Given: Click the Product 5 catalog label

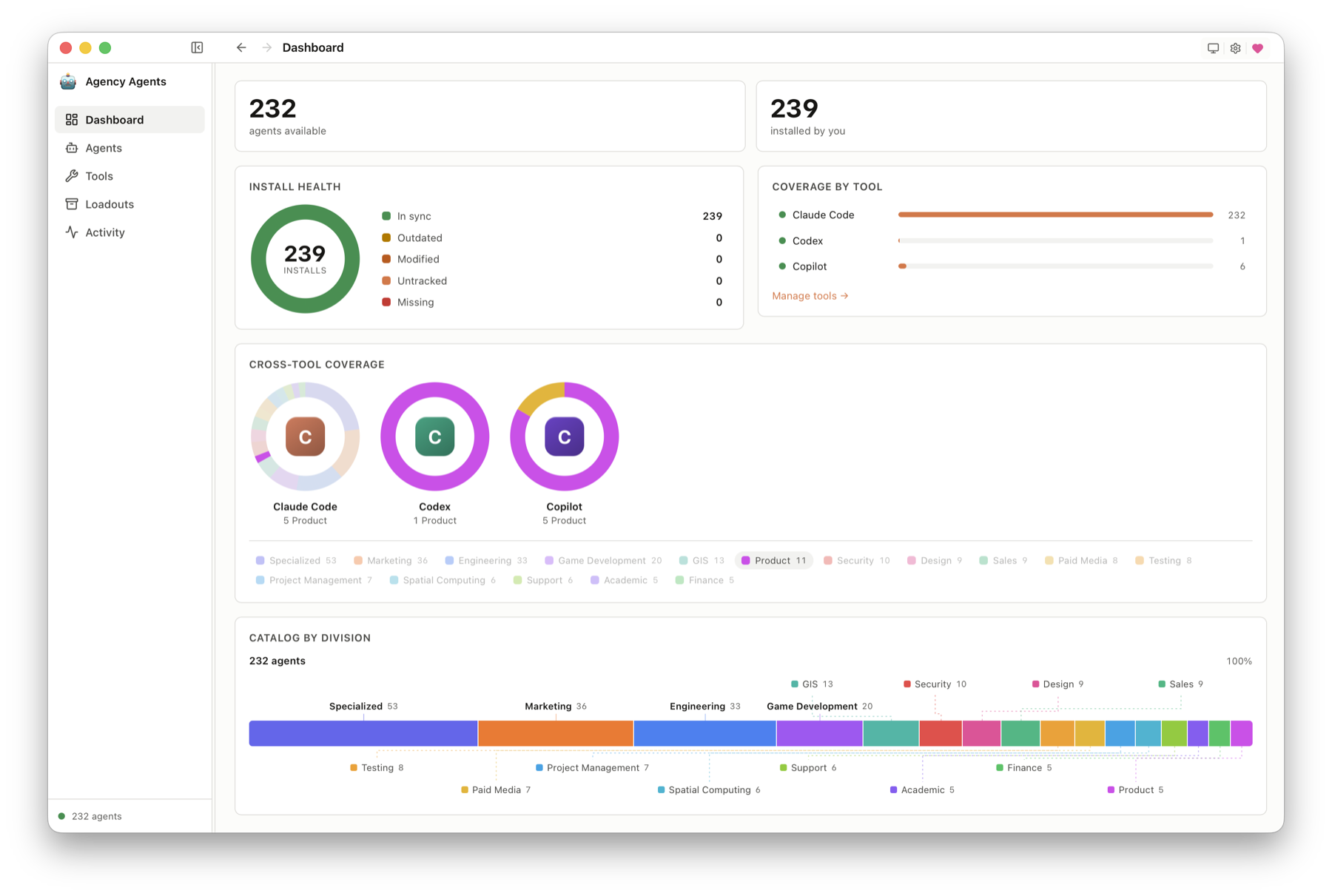Looking at the screenshot, I should [1135, 790].
